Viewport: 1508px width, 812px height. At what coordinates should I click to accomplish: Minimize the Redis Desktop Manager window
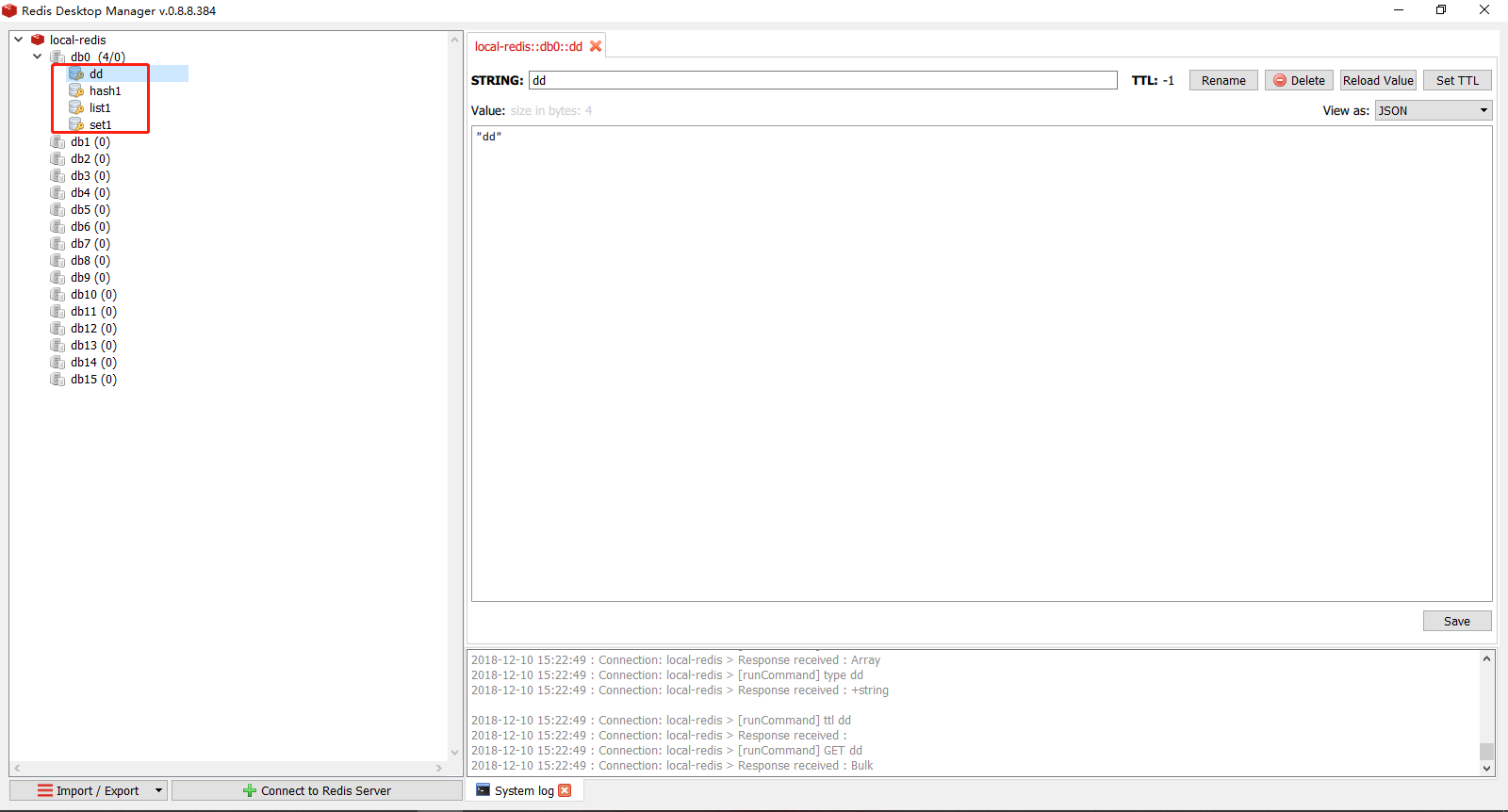click(x=1399, y=9)
